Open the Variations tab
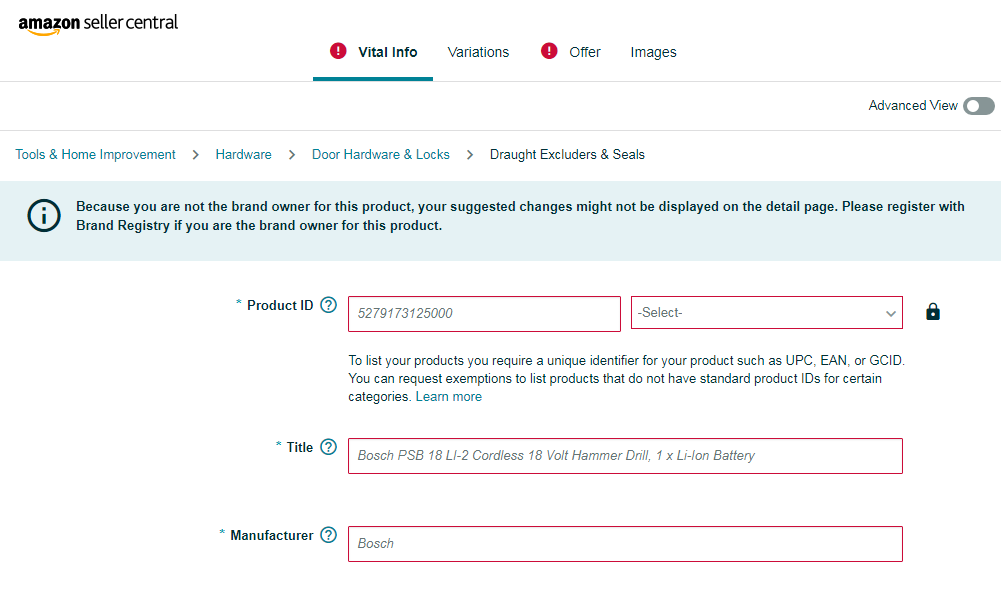1001x599 pixels. (478, 52)
